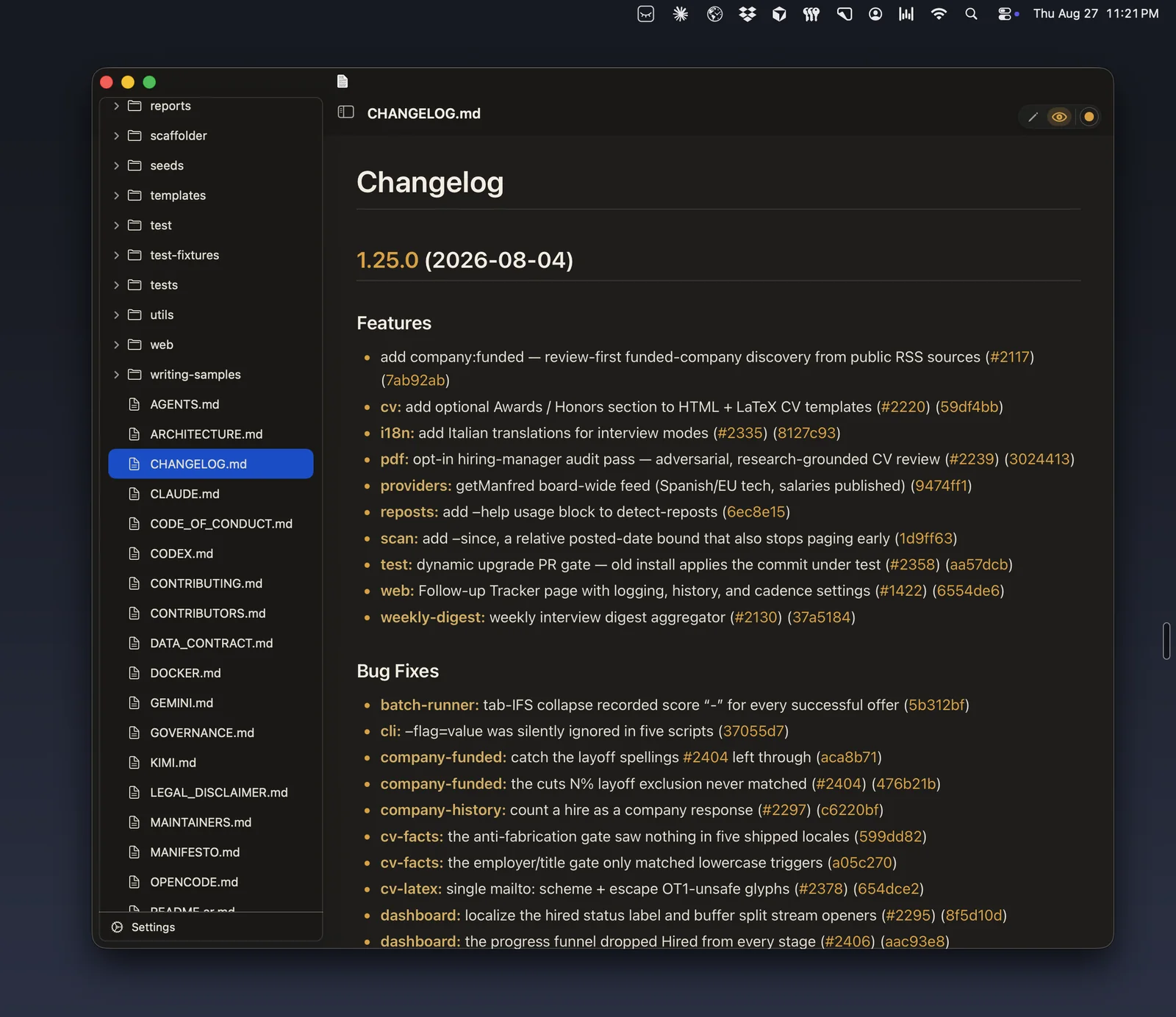Switch to edit mode with pencil icon

(x=1033, y=117)
